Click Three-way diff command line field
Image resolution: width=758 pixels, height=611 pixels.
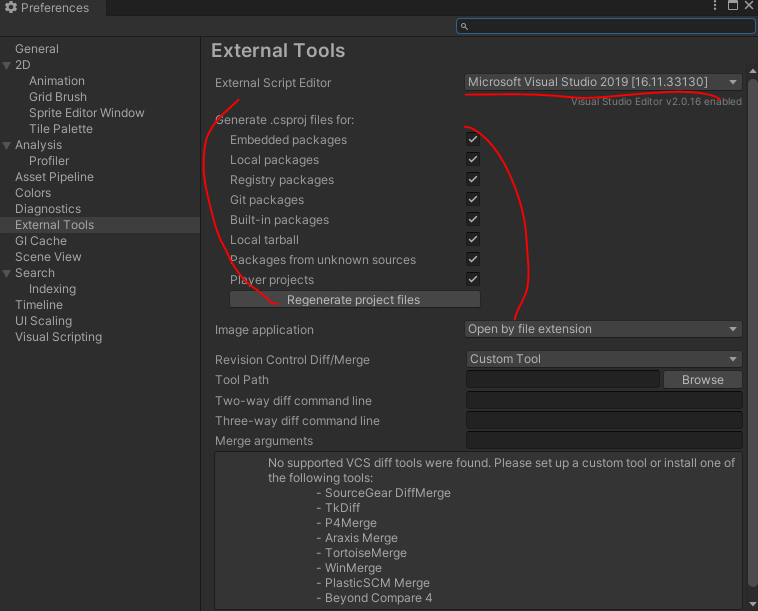[x=604, y=421]
